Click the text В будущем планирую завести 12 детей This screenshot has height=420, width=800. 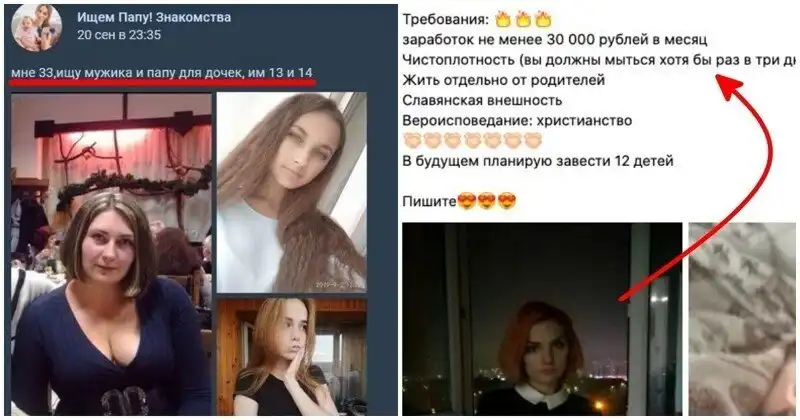click(x=538, y=161)
